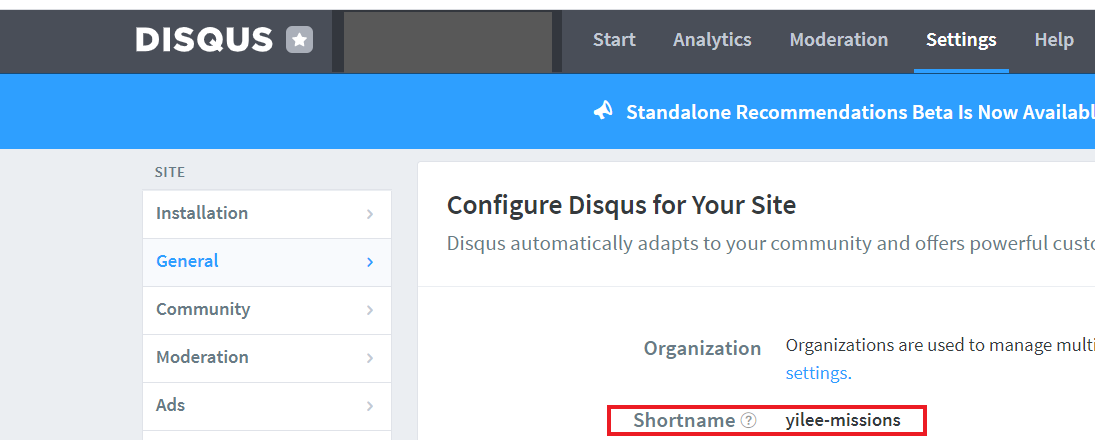Switch to the Moderation top tab
Image resolution: width=1095 pixels, height=440 pixels.
(838, 40)
